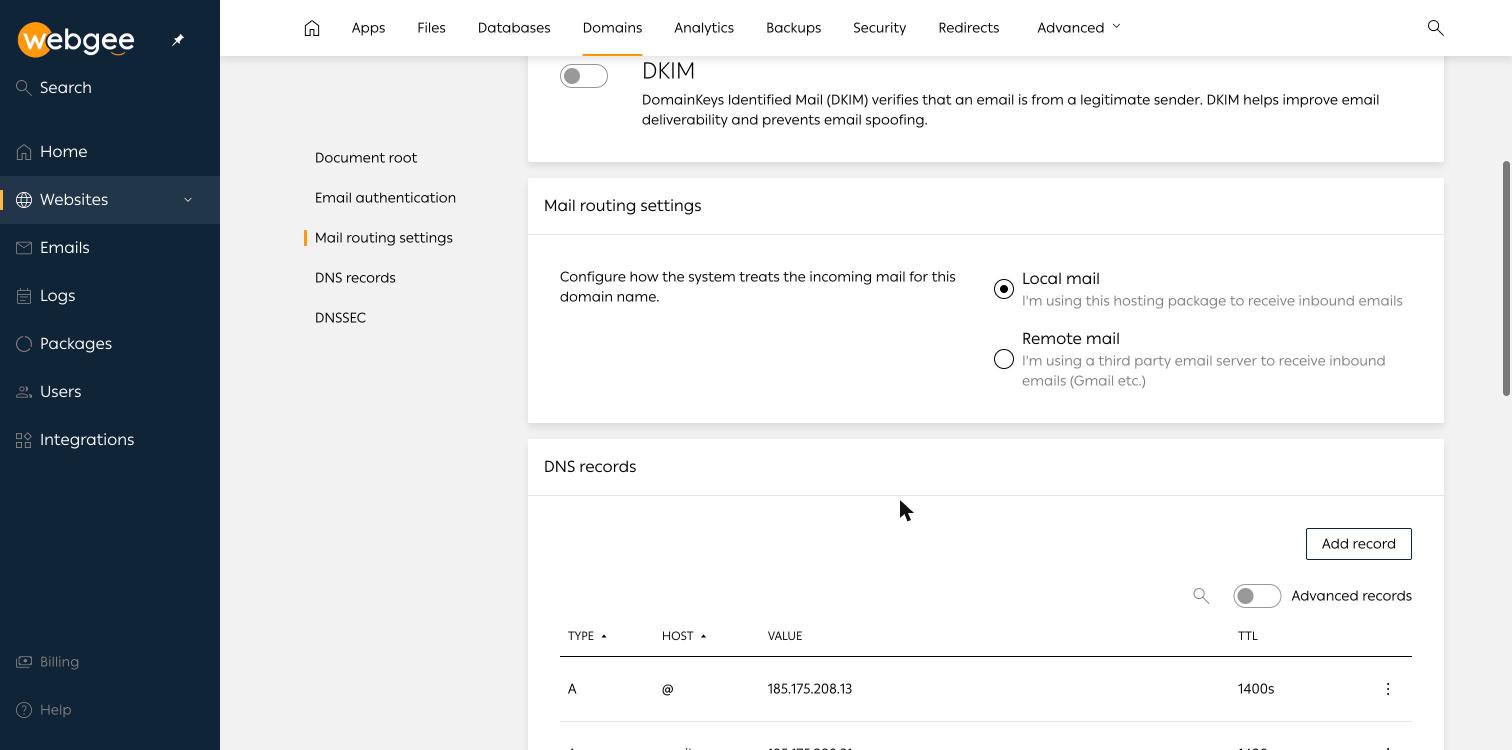The width and height of the screenshot is (1512, 750).
Task: Sort DNS records by HOST arrow
Action: tap(703, 636)
